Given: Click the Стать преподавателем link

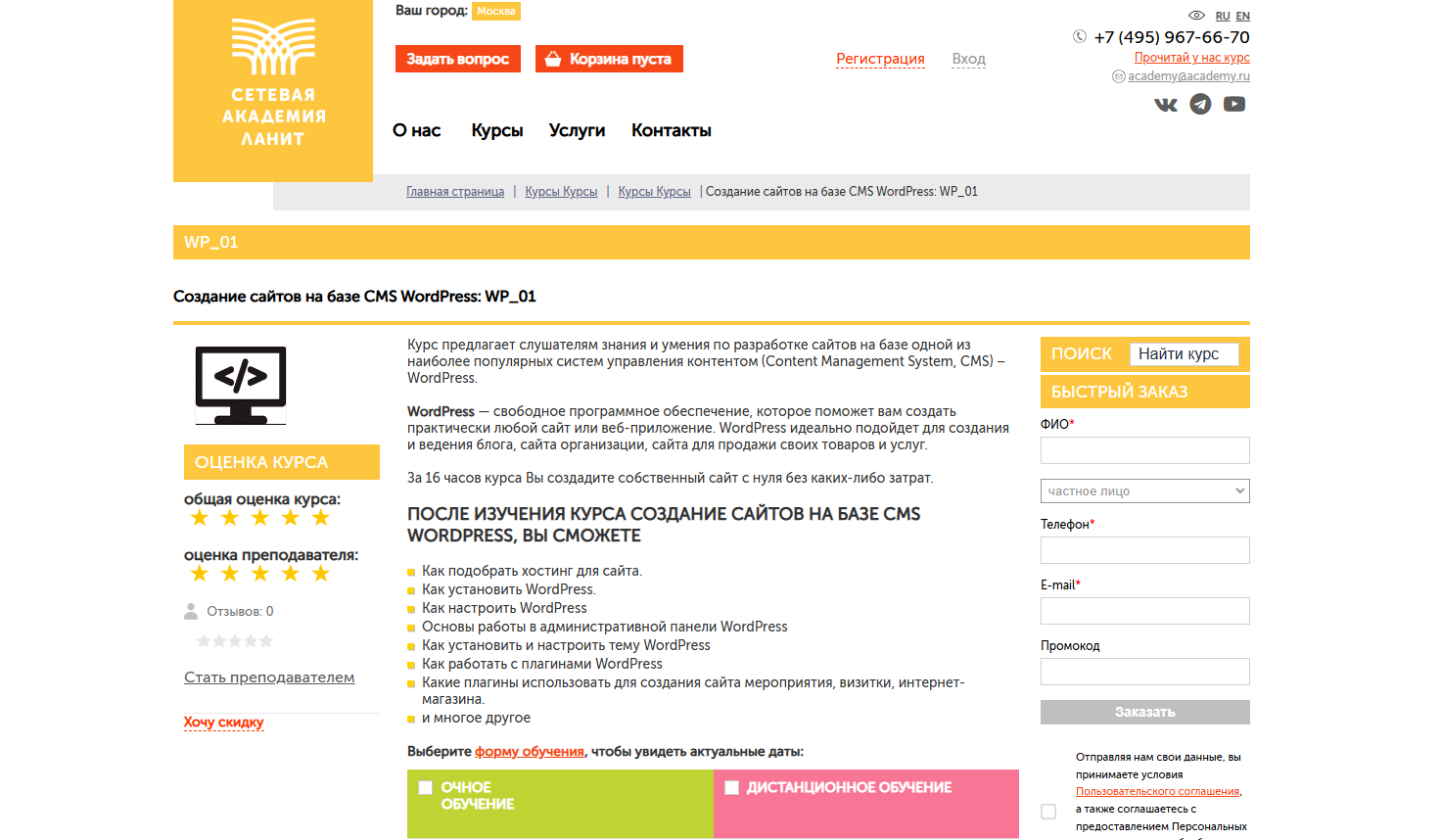Looking at the screenshot, I should coord(269,677).
